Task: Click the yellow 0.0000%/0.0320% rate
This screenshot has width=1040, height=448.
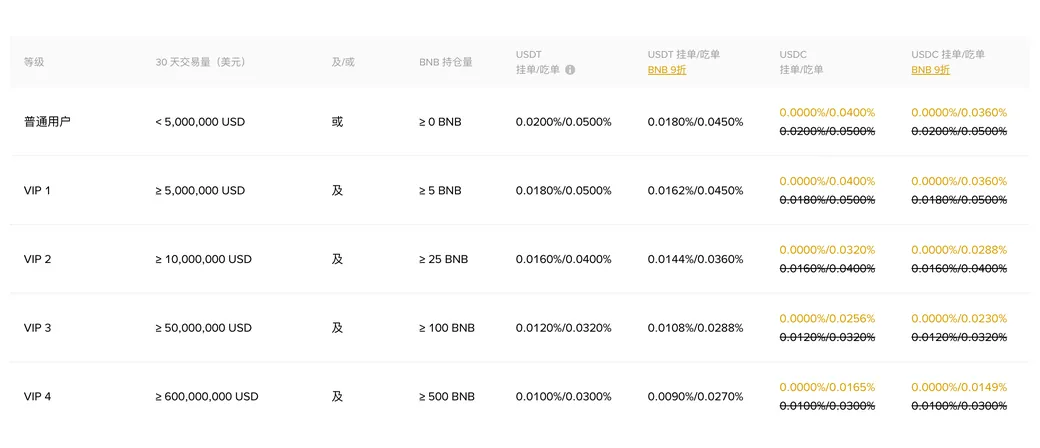Action: pos(827,250)
